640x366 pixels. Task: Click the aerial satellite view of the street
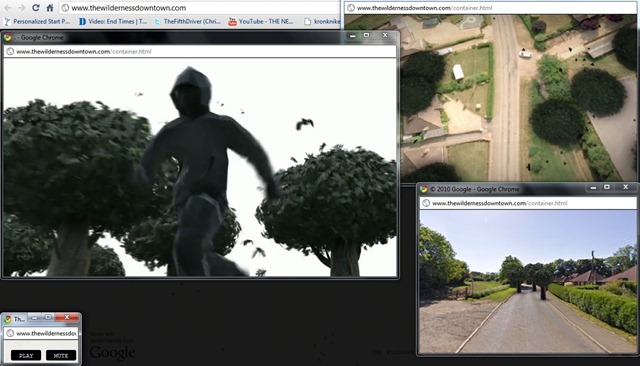coord(518,98)
